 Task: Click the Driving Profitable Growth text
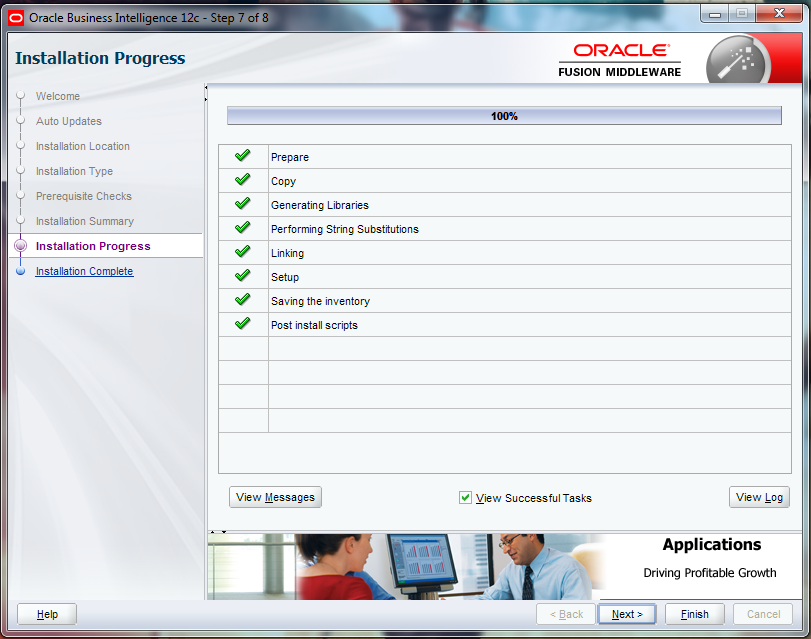click(710, 573)
